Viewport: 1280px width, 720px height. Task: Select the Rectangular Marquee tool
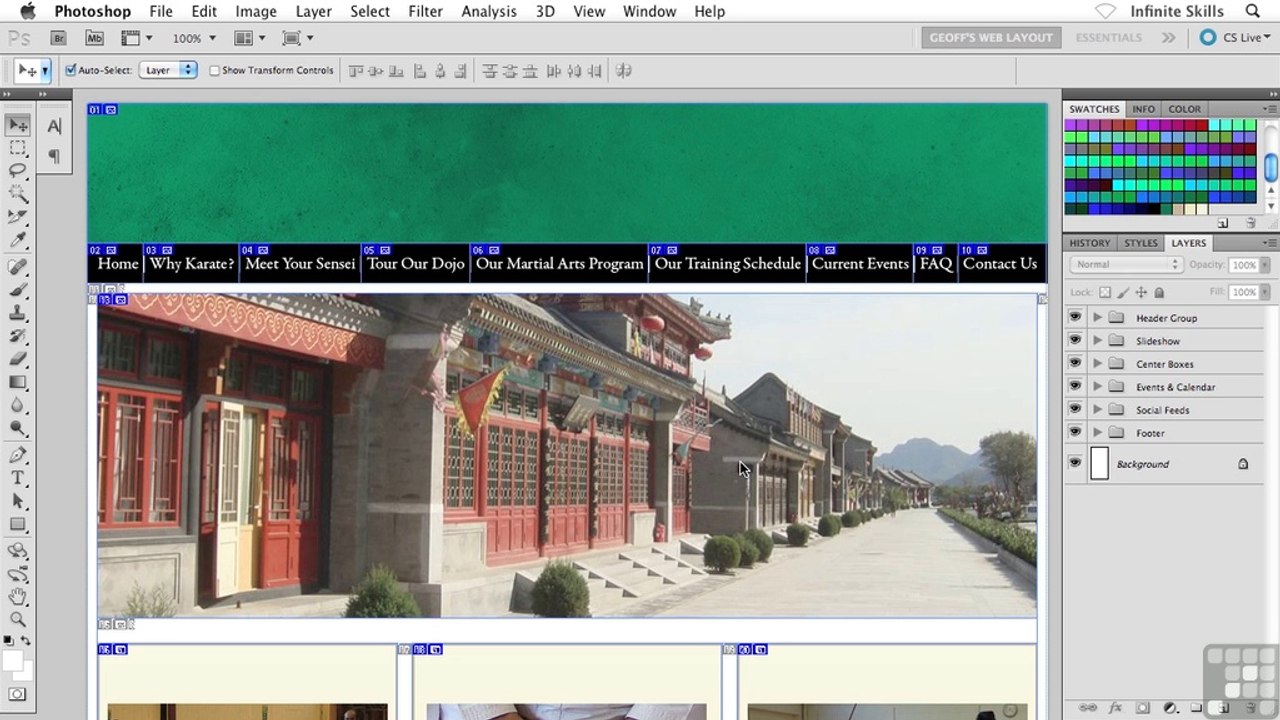[x=18, y=148]
